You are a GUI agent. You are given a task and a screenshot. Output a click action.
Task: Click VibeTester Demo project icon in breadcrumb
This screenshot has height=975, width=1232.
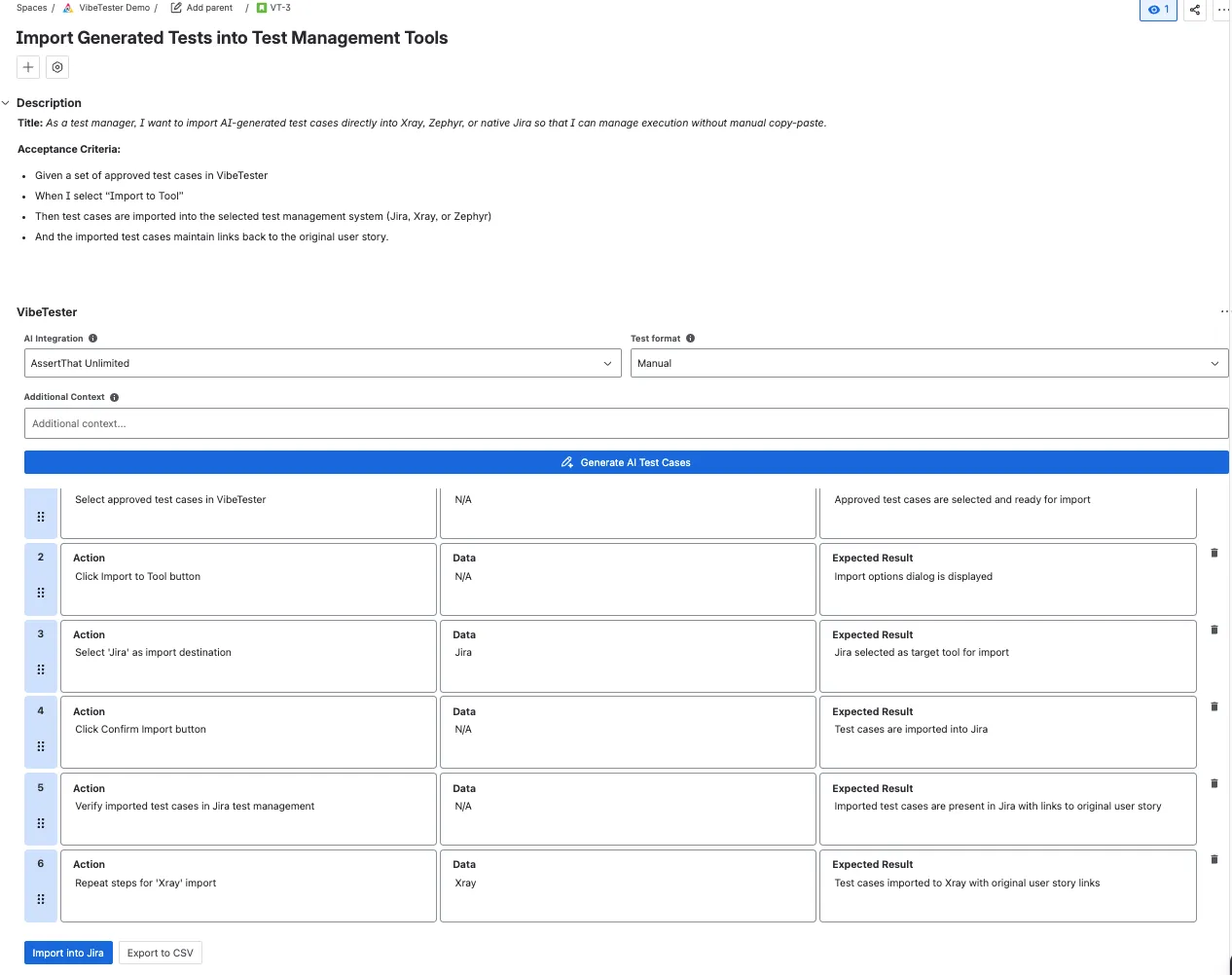[x=68, y=8]
